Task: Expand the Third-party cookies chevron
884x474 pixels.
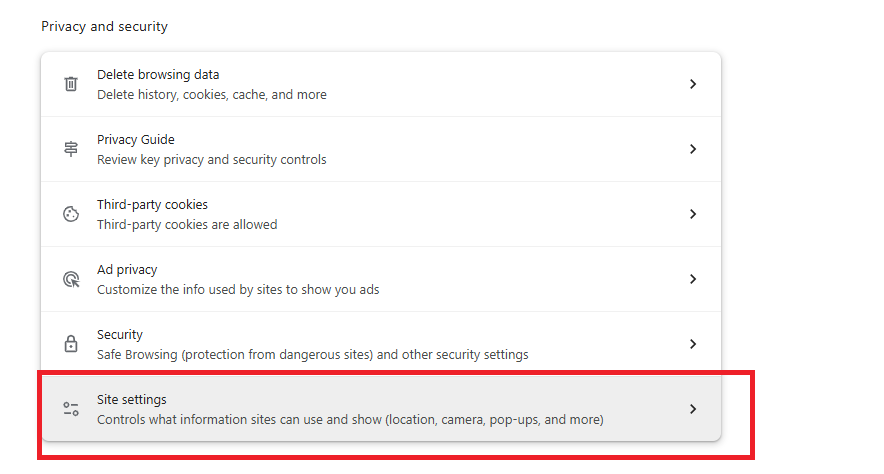Action: coord(693,214)
